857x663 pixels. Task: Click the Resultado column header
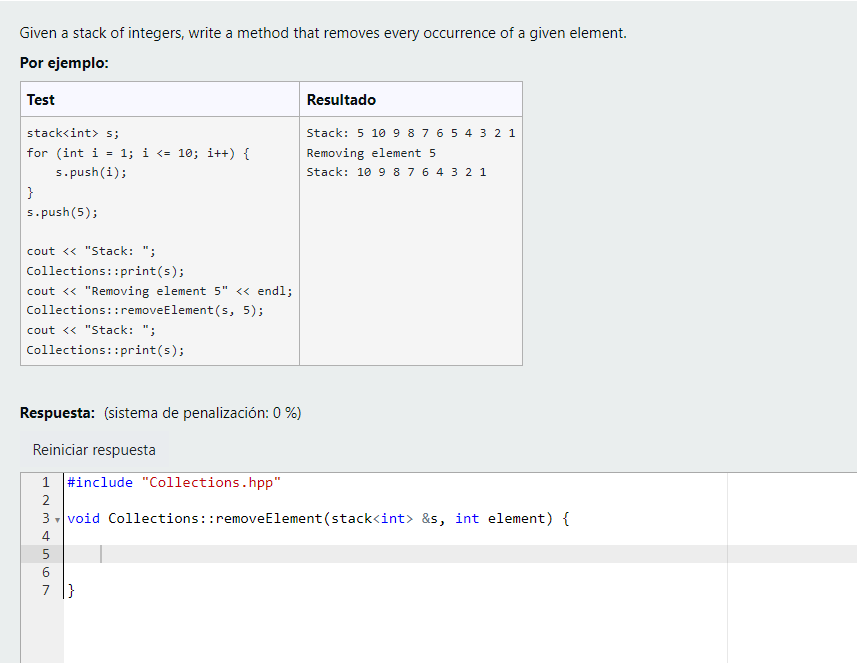point(341,100)
